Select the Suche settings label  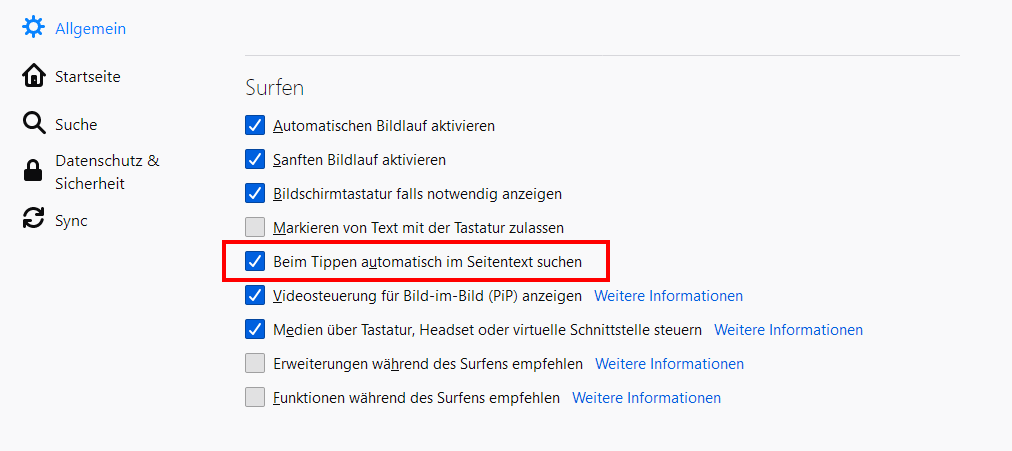(x=76, y=124)
